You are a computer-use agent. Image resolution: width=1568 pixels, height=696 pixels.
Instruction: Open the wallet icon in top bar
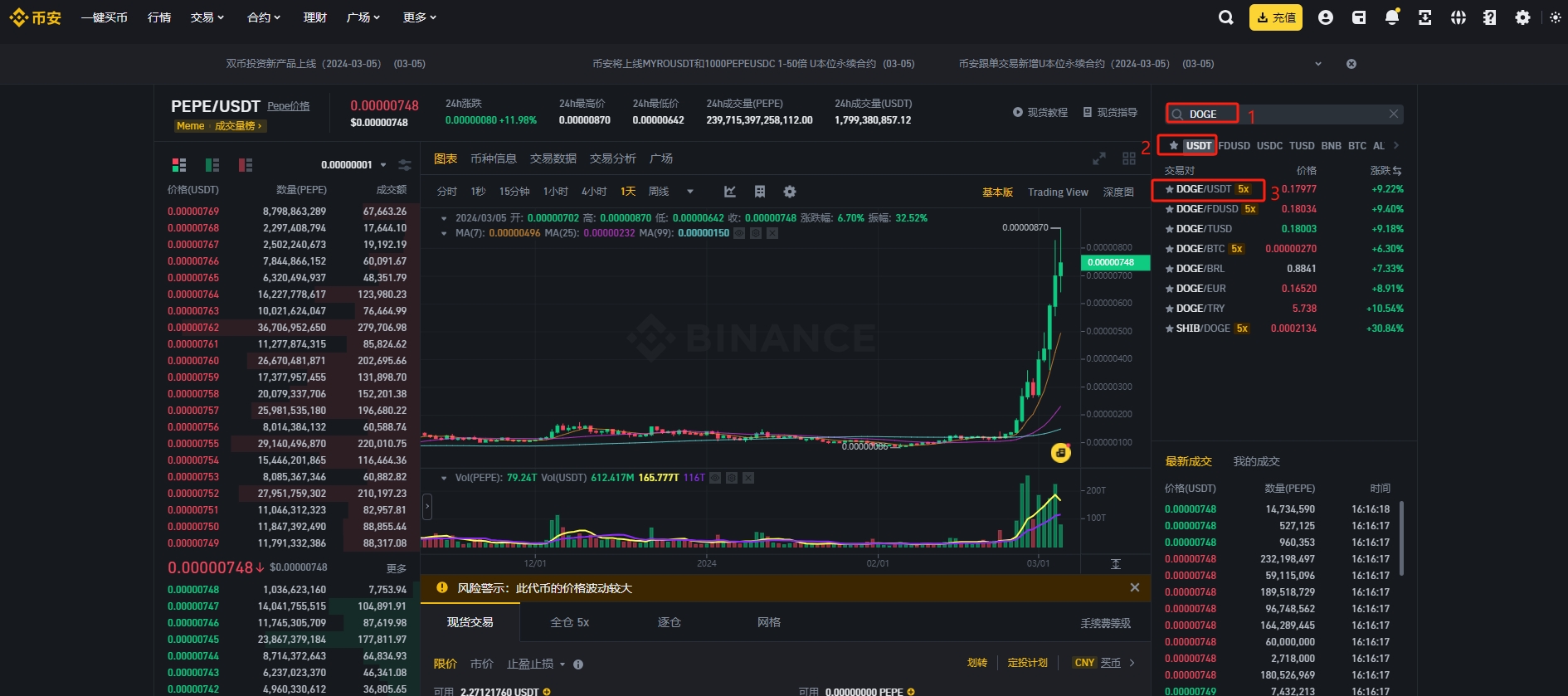tap(1359, 17)
